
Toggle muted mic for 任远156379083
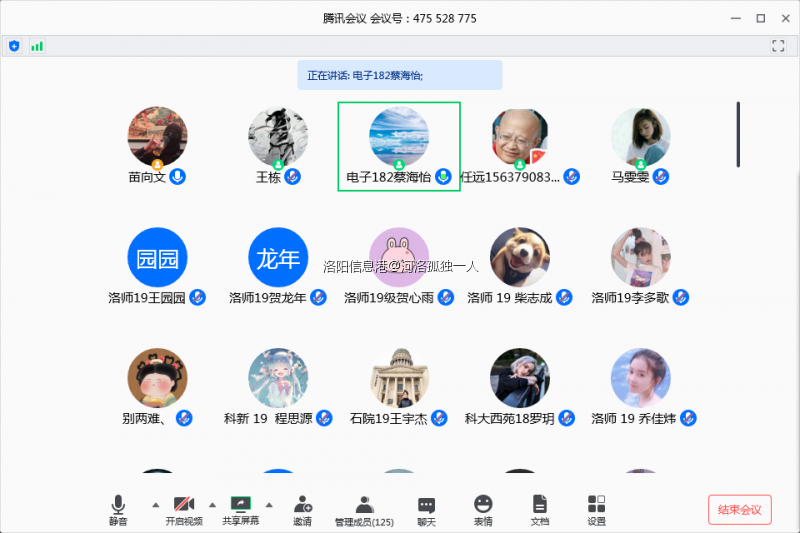click(x=571, y=177)
